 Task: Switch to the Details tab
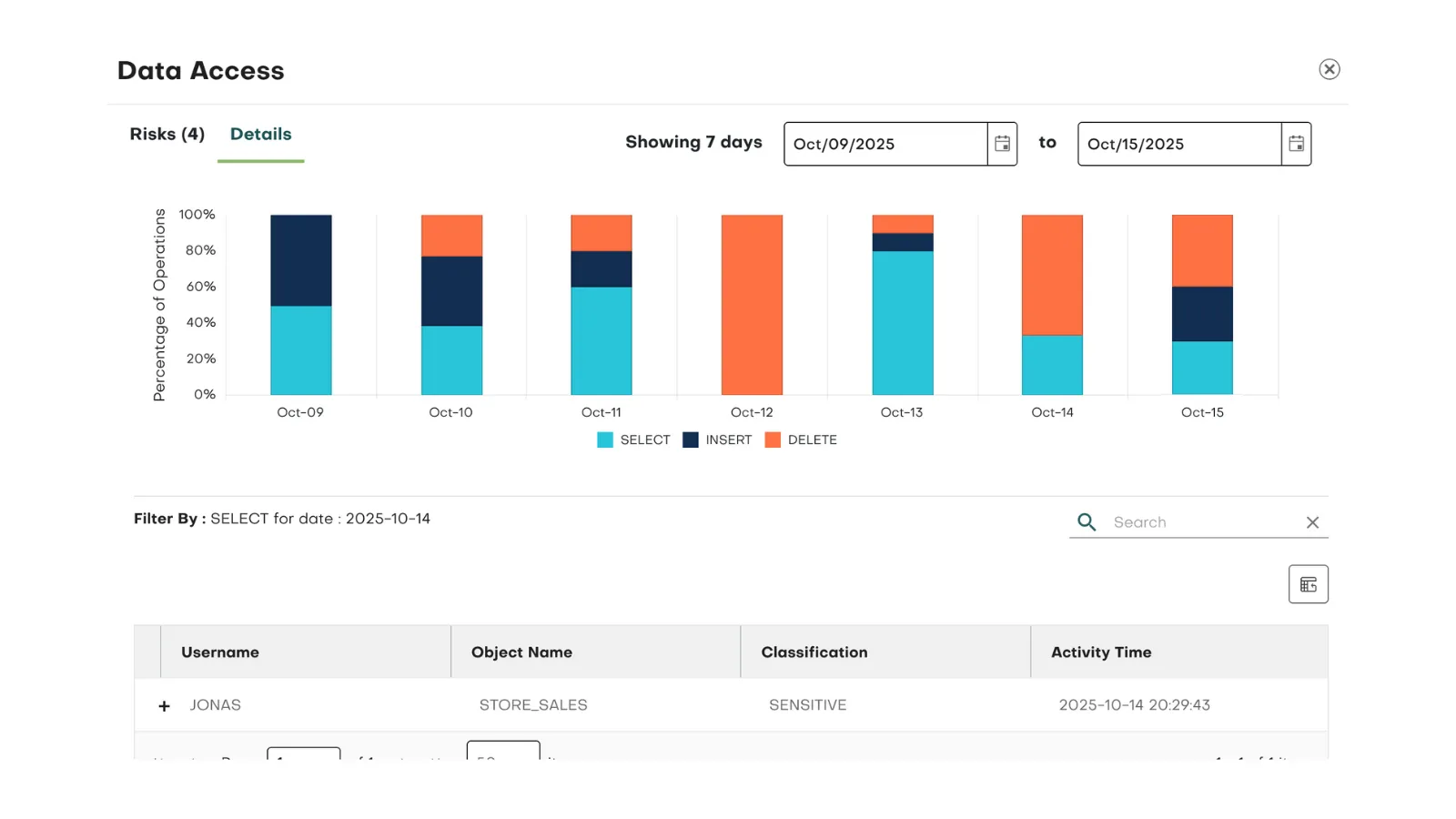260,134
